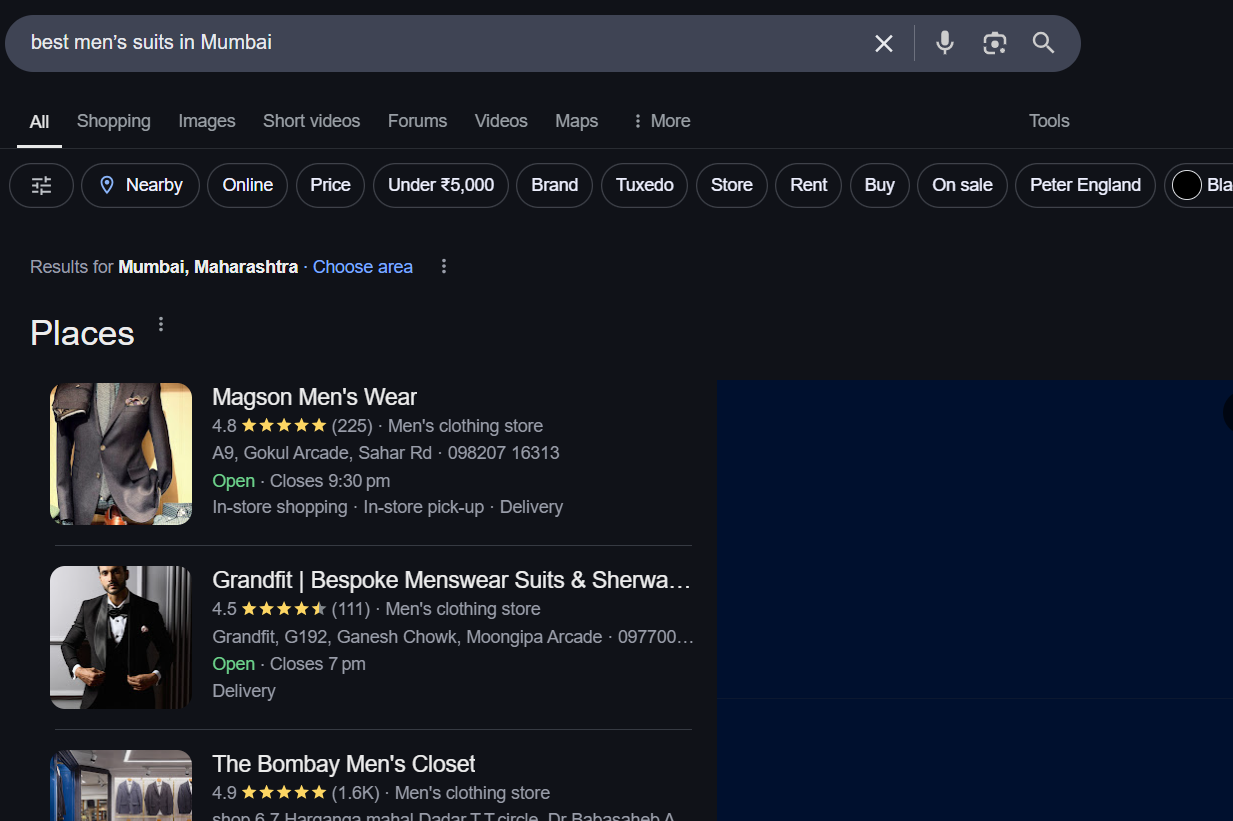Screen dimensions: 1233x821
Task: Enable the On sale filter
Action: 962,185
